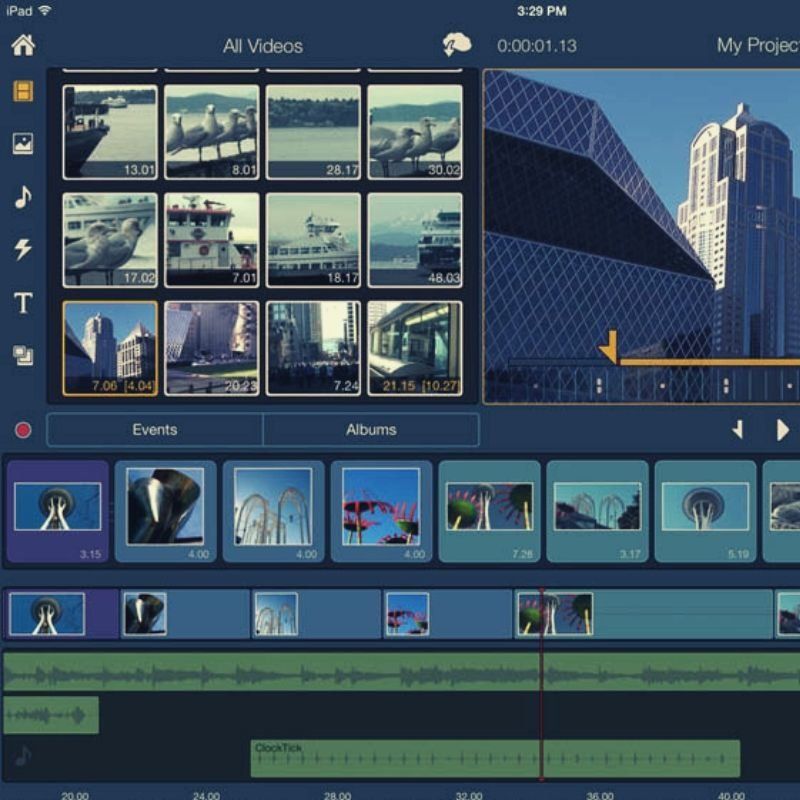Viewport: 800px width, 800px height.
Task: Open the music note audio library
Action: click(x=22, y=198)
